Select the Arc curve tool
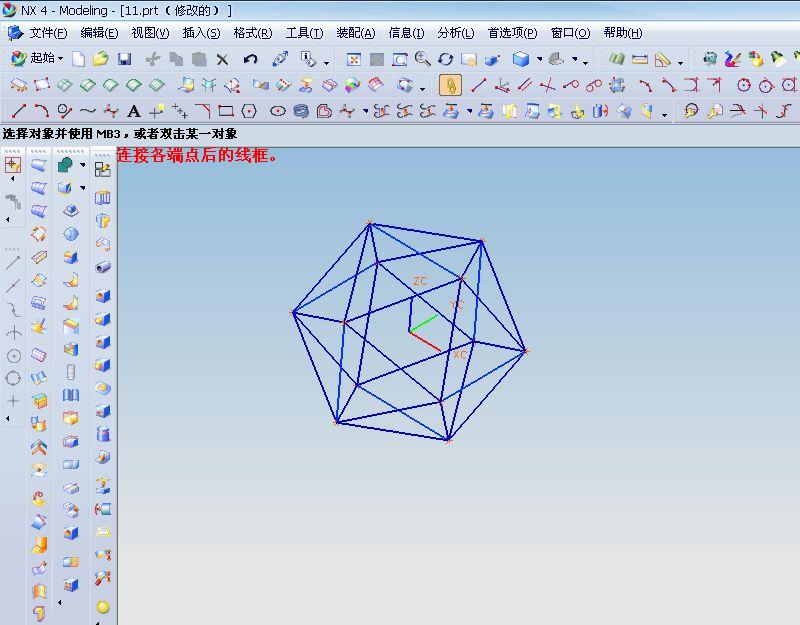 point(41,110)
